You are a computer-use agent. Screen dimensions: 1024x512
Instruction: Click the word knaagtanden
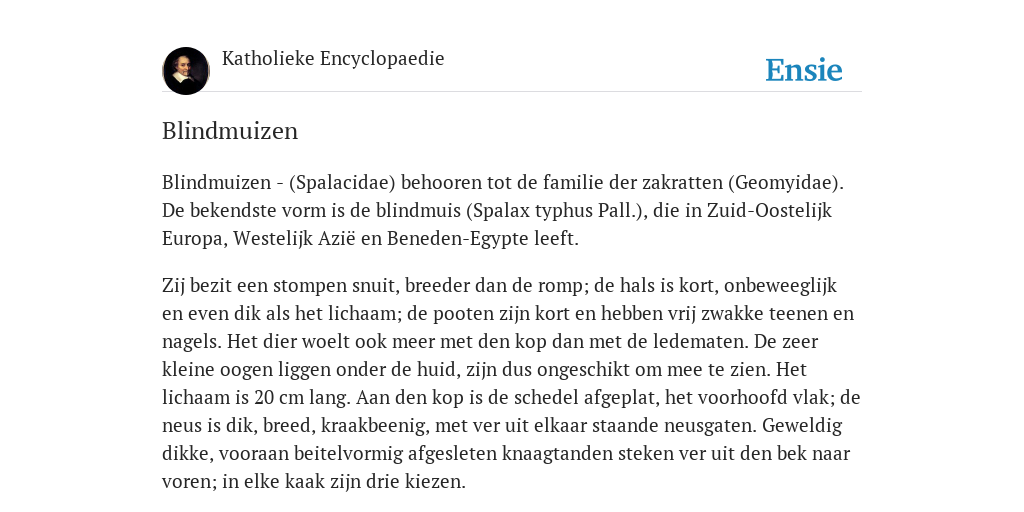pyautogui.click(x=556, y=454)
